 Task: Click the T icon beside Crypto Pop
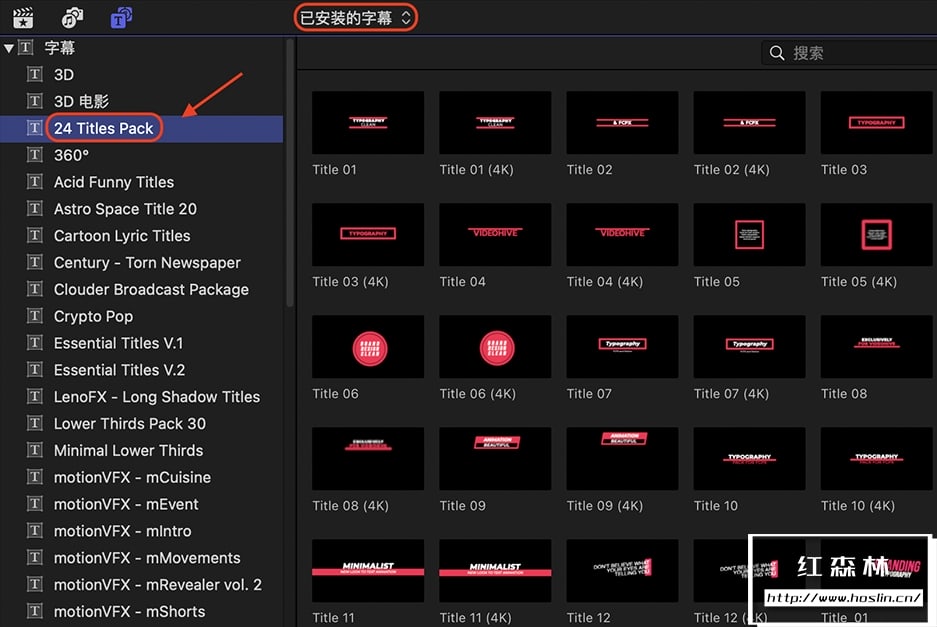35,316
